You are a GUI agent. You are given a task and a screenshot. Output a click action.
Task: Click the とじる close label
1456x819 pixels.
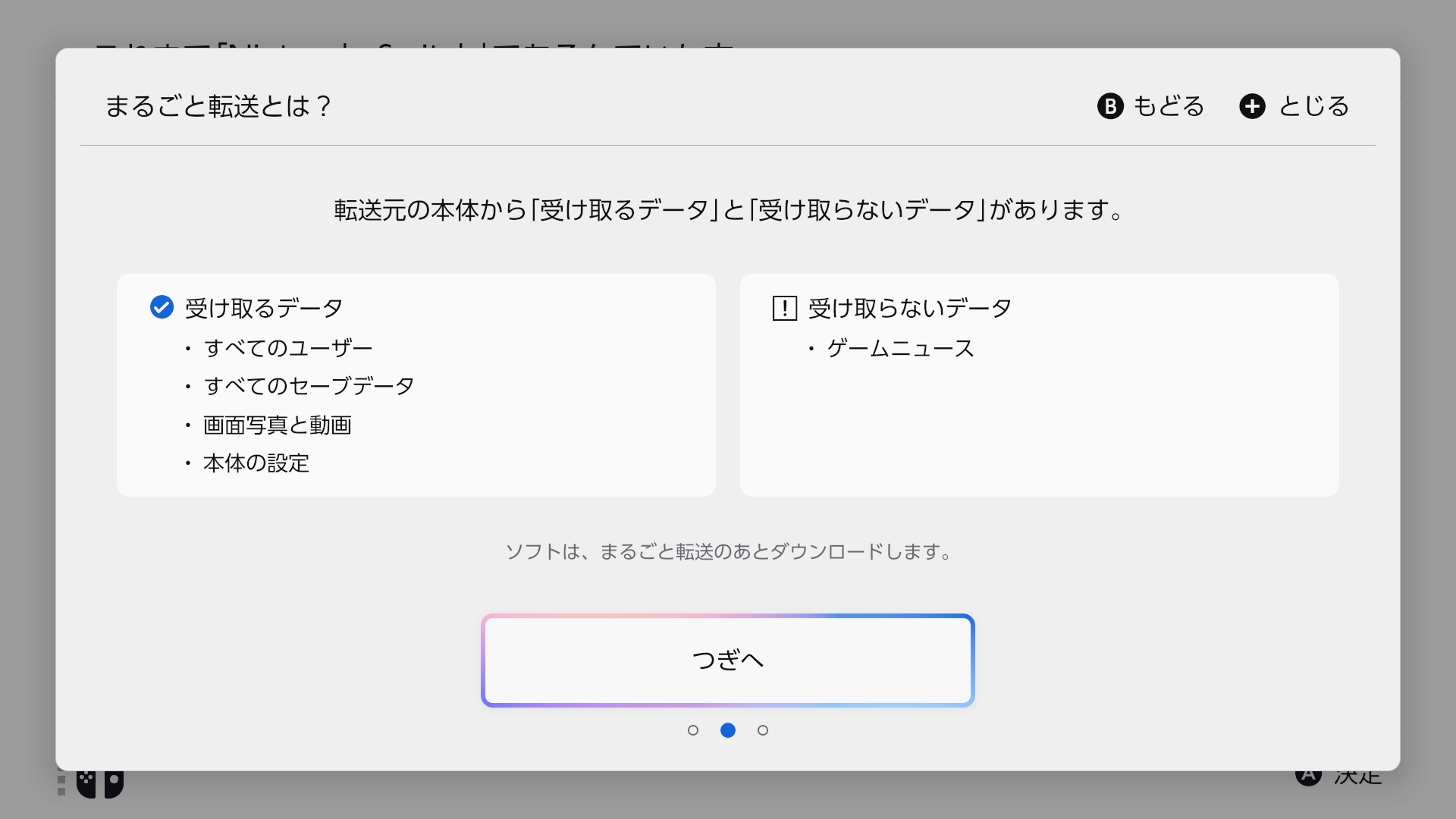point(1314,106)
